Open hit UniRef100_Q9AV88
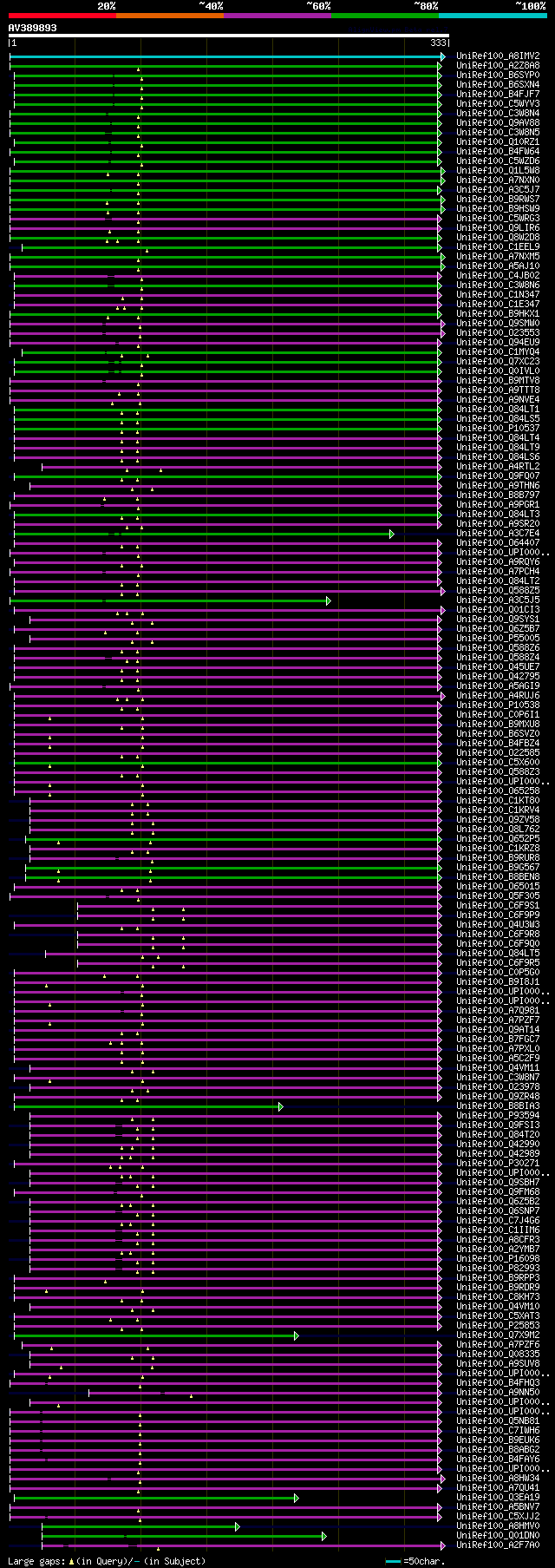The height and width of the screenshot is (1568, 555). (x=498, y=123)
